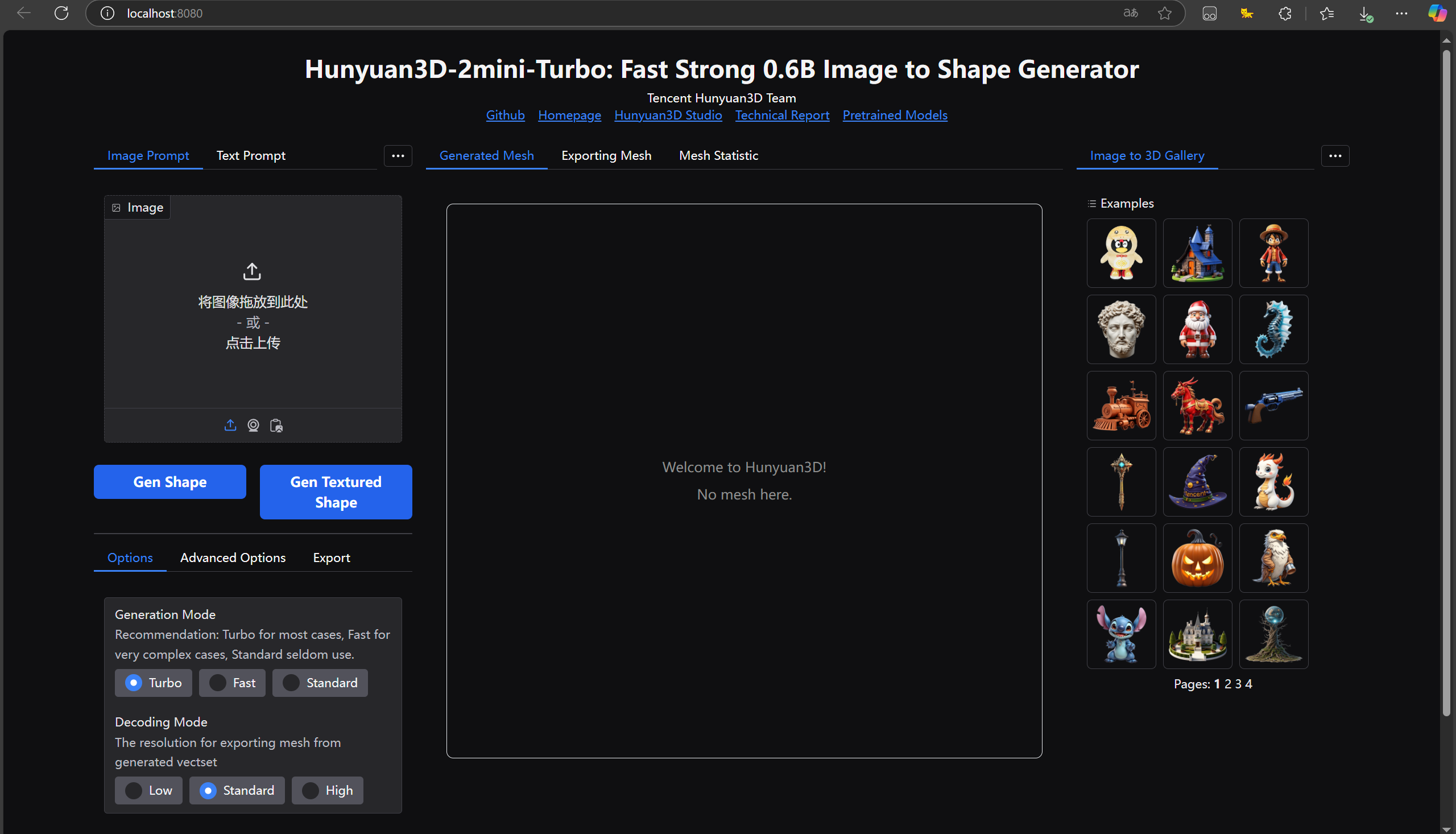Select the marble bust example thumbnail

click(1121, 329)
